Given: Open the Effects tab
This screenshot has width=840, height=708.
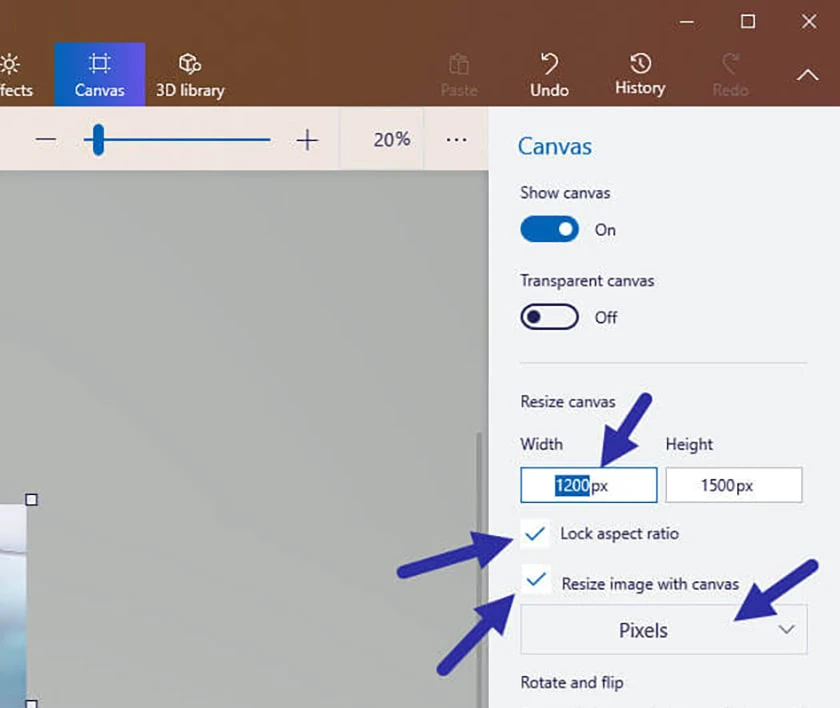Looking at the screenshot, I should pyautogui.click(x=15, y=75).
